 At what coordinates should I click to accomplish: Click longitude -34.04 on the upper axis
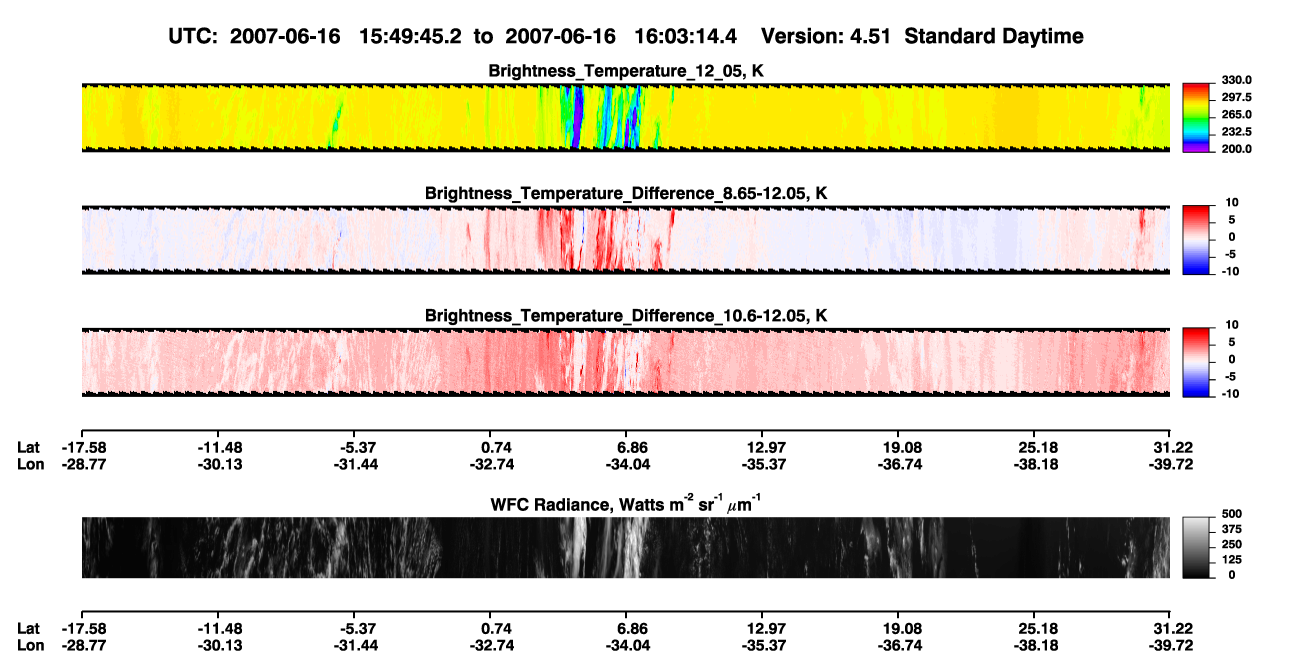(x=626, y=464)
